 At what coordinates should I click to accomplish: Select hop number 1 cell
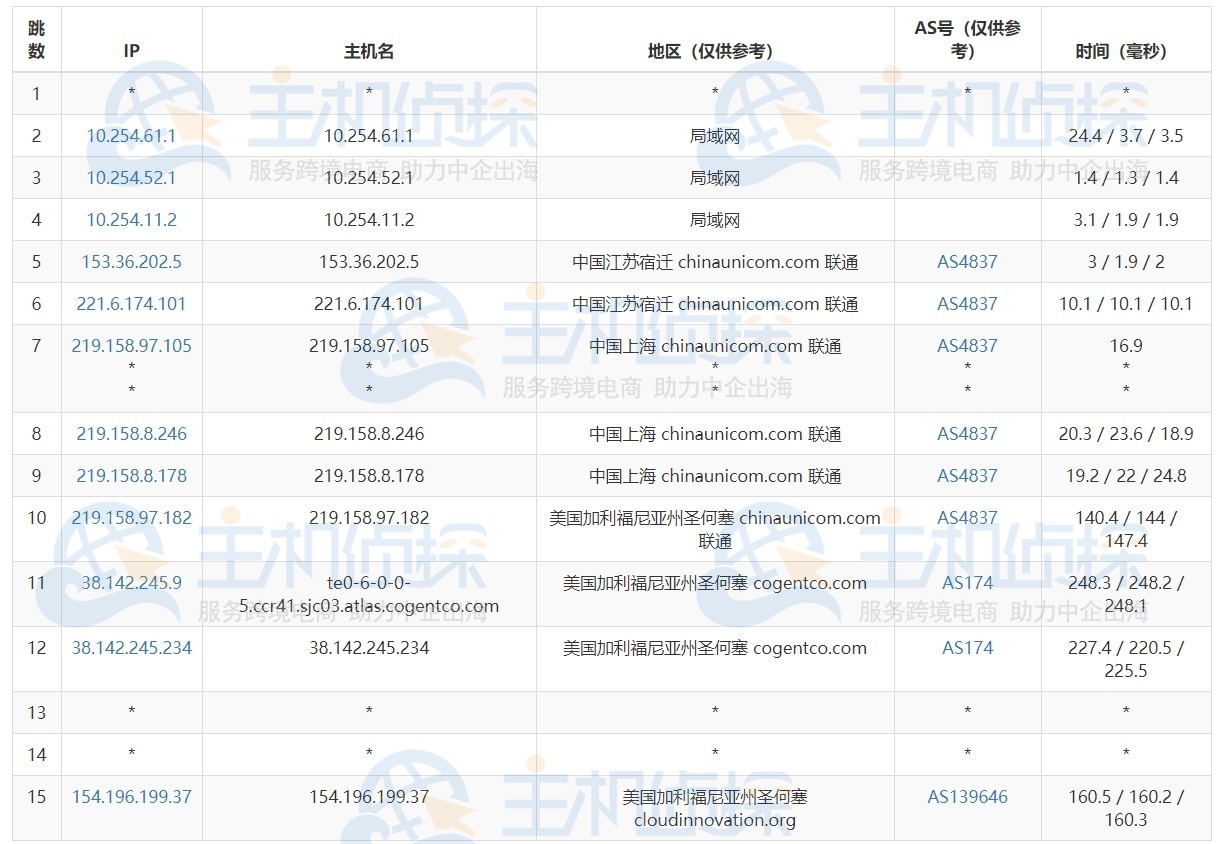(x=37, y=94)
